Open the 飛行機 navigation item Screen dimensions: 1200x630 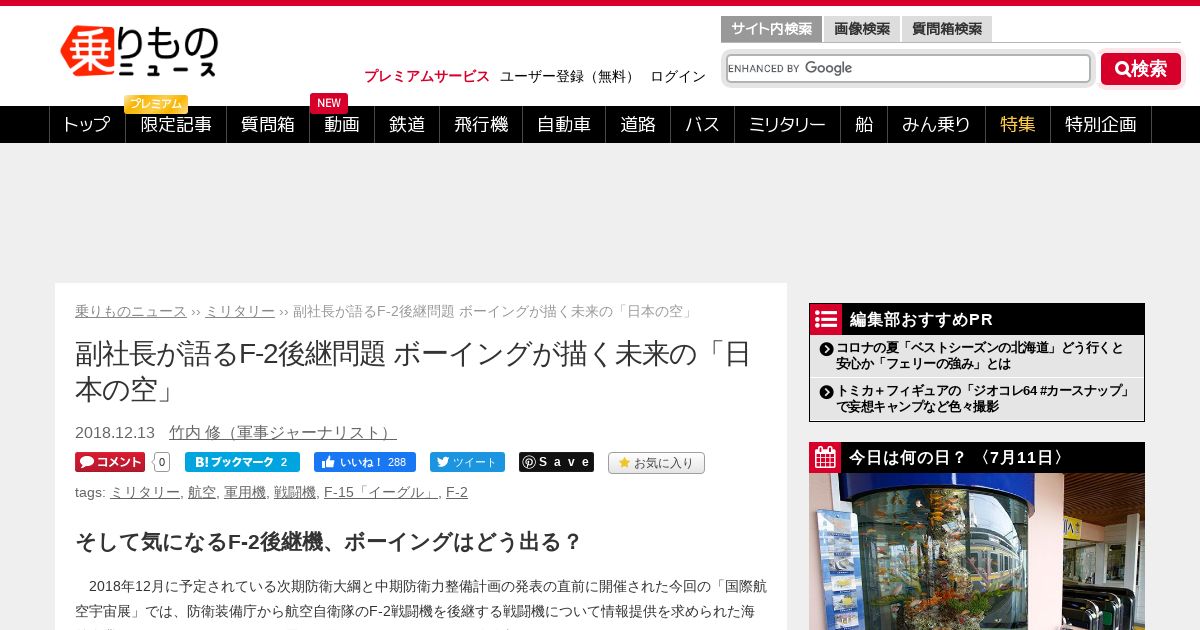point(481,125)
